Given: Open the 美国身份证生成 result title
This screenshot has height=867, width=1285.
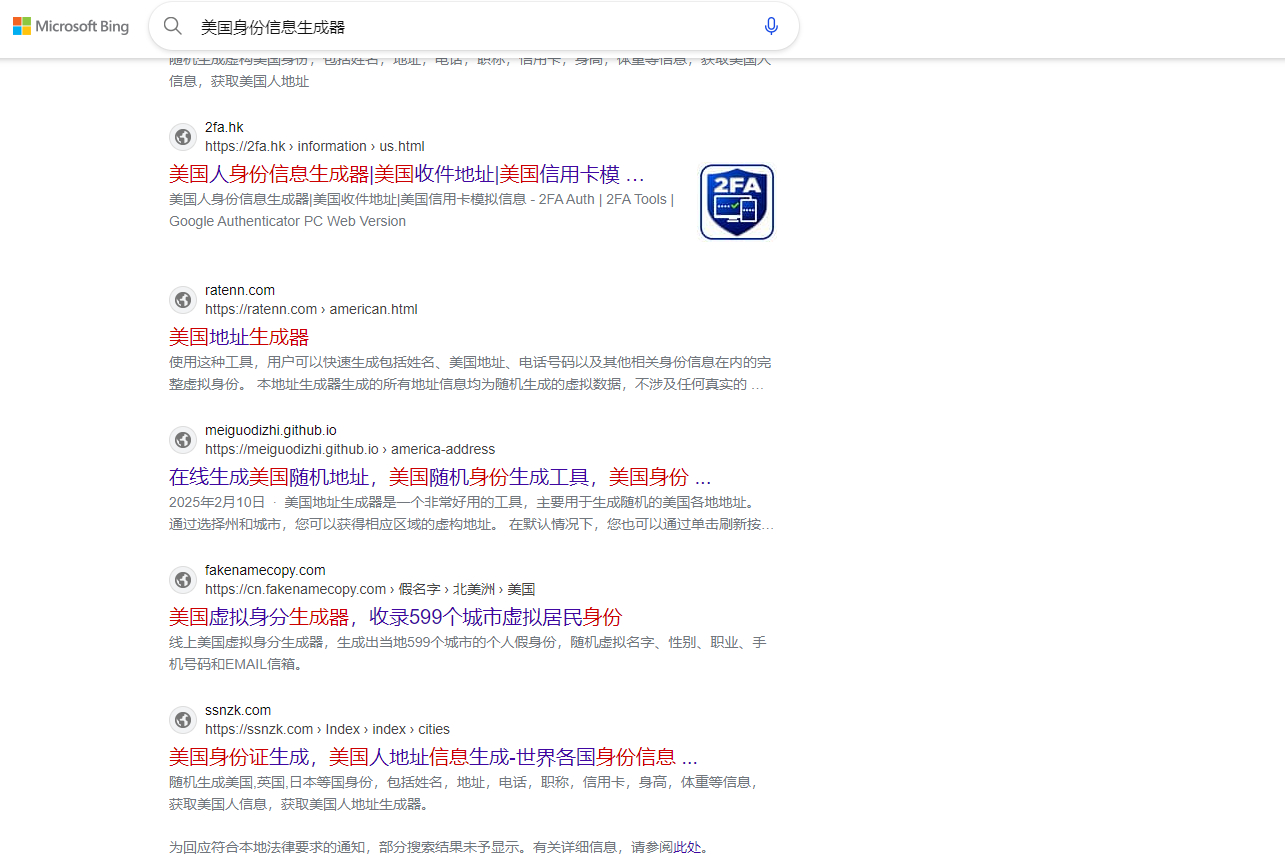Looking at the screenshot, I should [433, 757].
